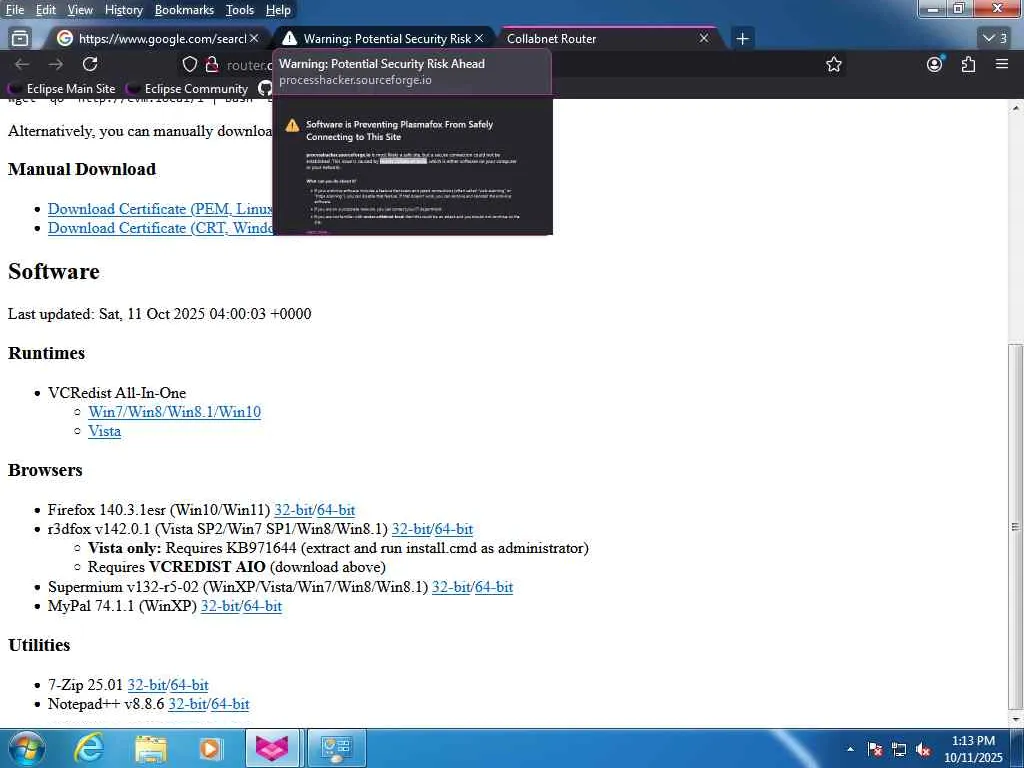This screenshot has width=1024, height=768.
Task: Open the Bookmarks menu
Action: pos(184,10)
